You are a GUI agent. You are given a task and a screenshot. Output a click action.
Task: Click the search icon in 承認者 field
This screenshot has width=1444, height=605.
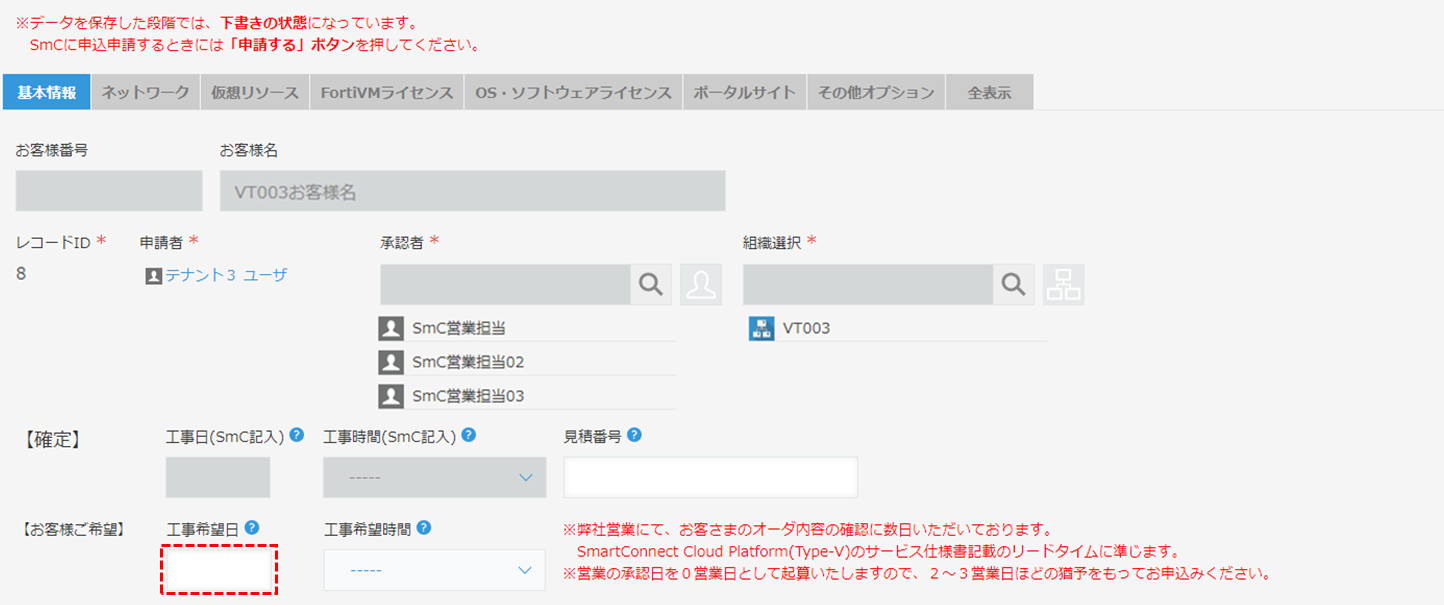[x=651, y=285]
